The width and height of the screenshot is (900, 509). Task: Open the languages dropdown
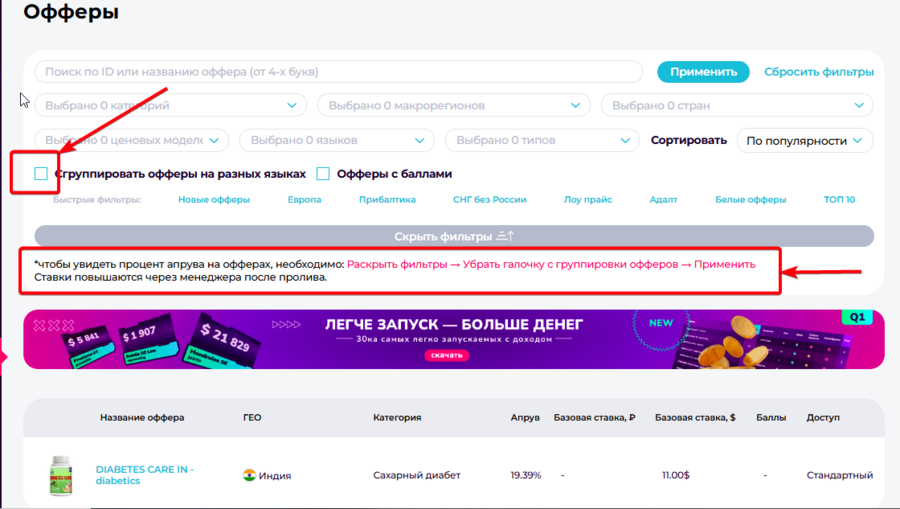337,141
